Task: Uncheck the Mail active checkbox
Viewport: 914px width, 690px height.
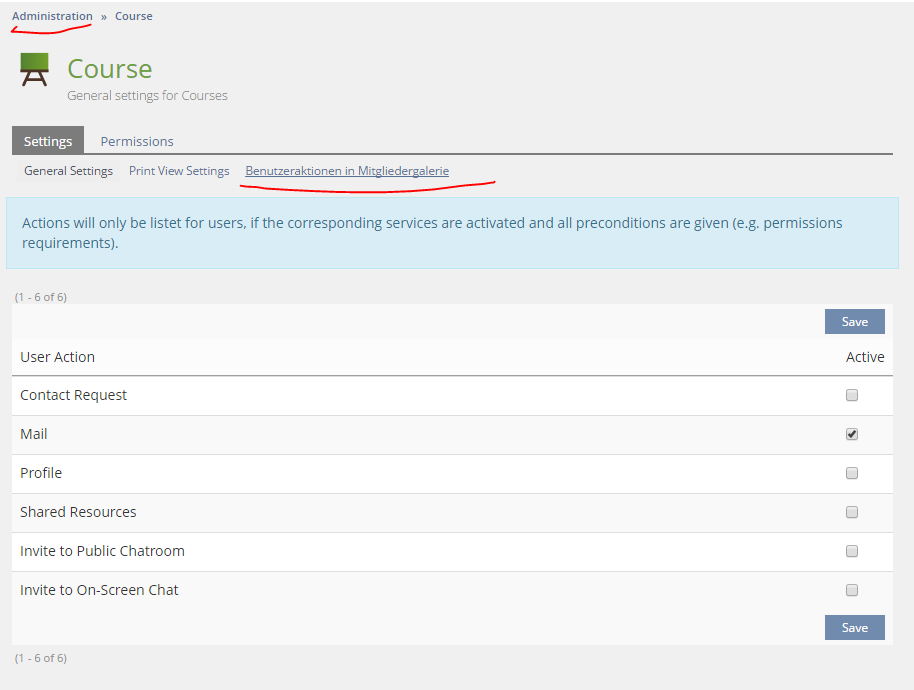Action: [852, 434]
